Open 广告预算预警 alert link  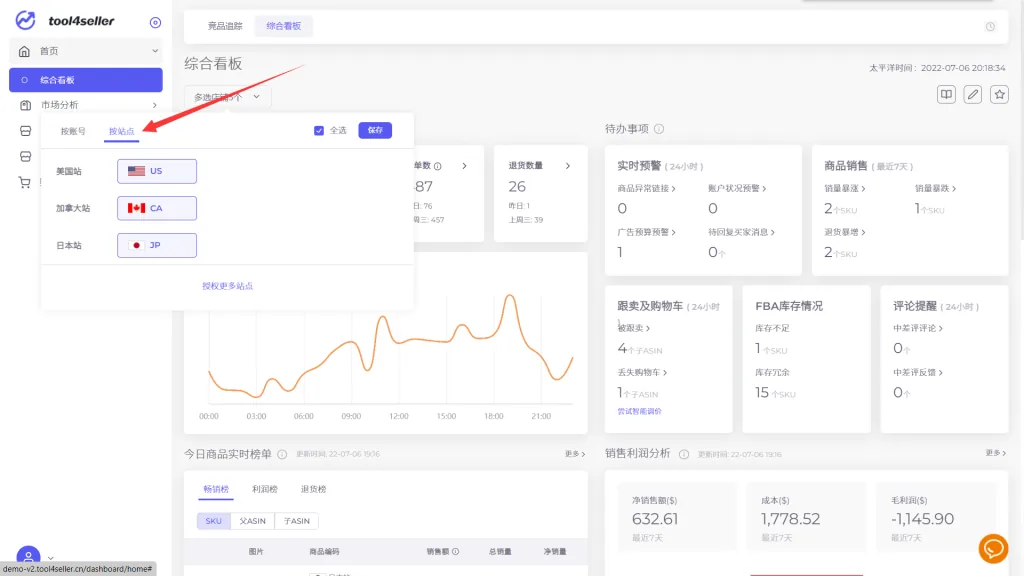coord(647,232)
